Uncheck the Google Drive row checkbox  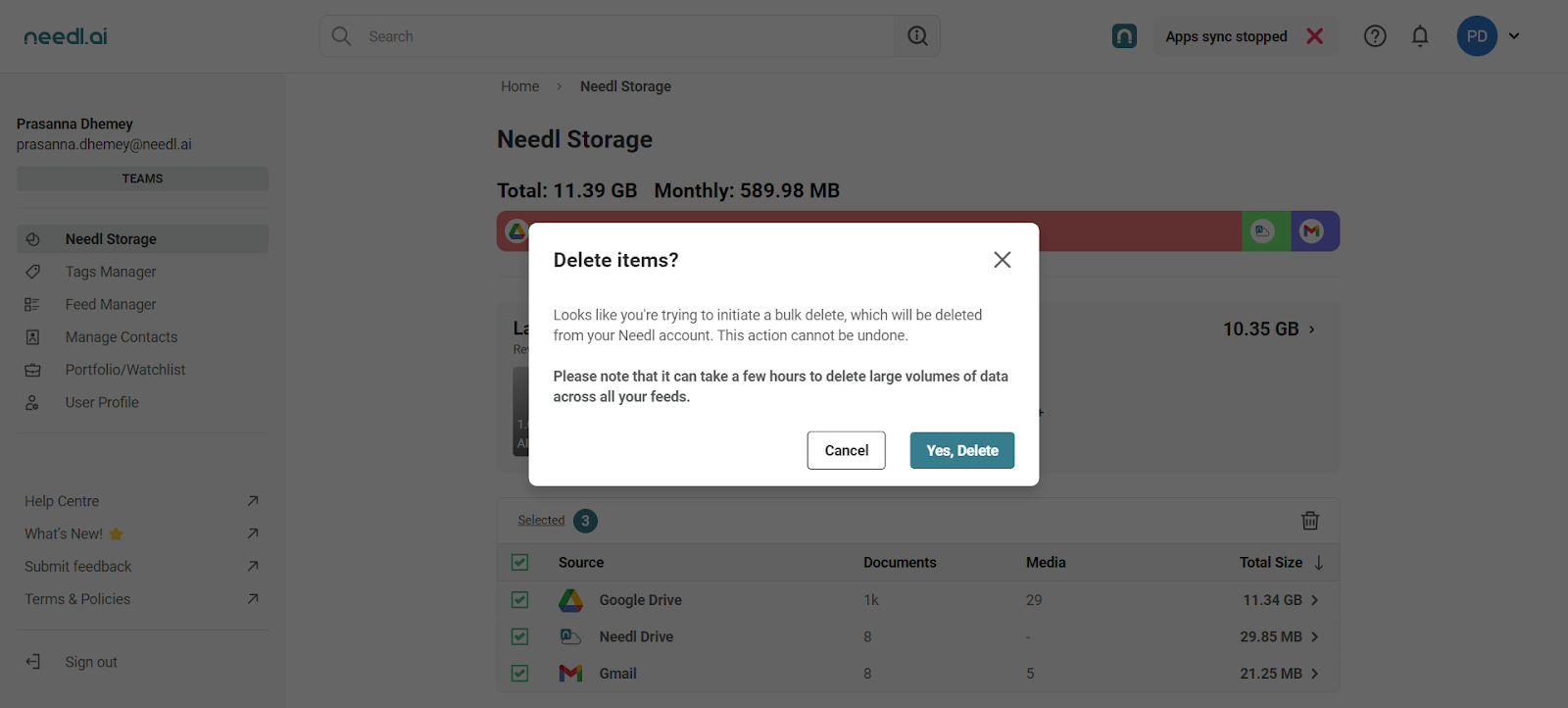pos(520,600)
